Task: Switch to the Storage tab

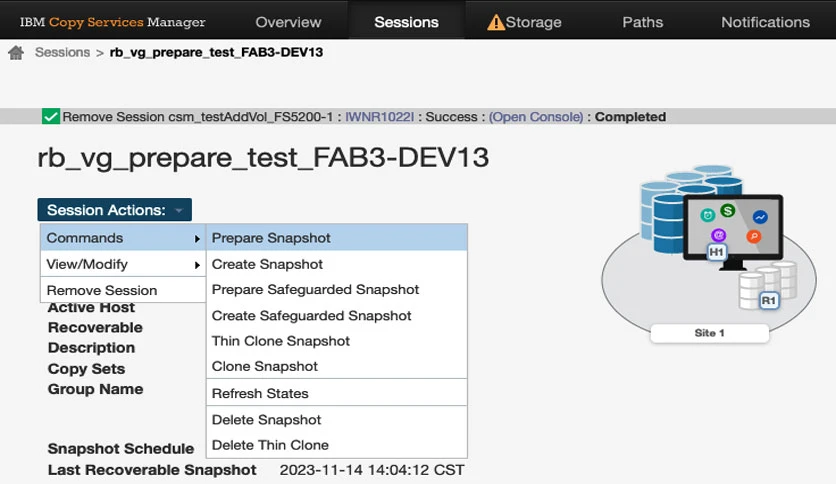Action: 533,22
